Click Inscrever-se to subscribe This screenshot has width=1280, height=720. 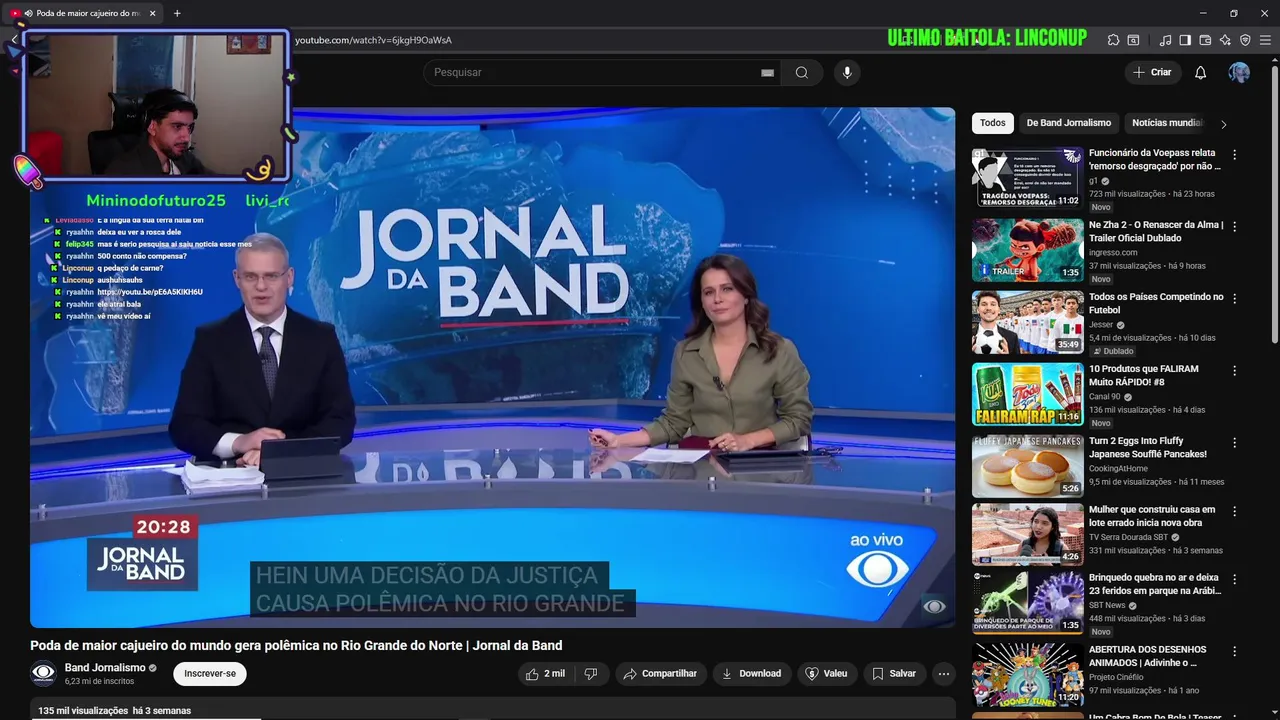pyautogui.click(x=210, y=674)
